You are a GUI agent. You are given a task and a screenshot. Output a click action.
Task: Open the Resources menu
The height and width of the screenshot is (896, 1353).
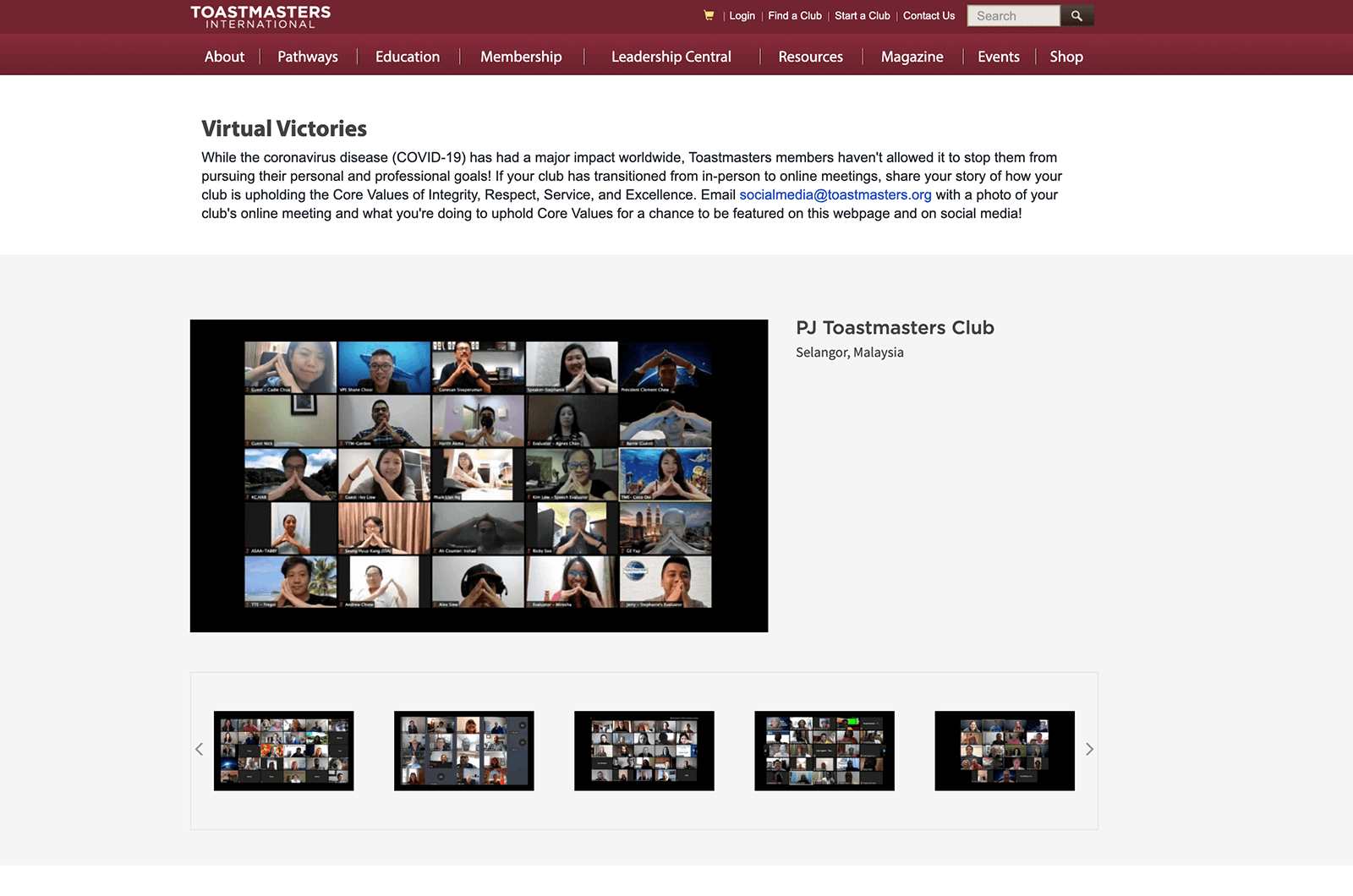click(810, 57)
